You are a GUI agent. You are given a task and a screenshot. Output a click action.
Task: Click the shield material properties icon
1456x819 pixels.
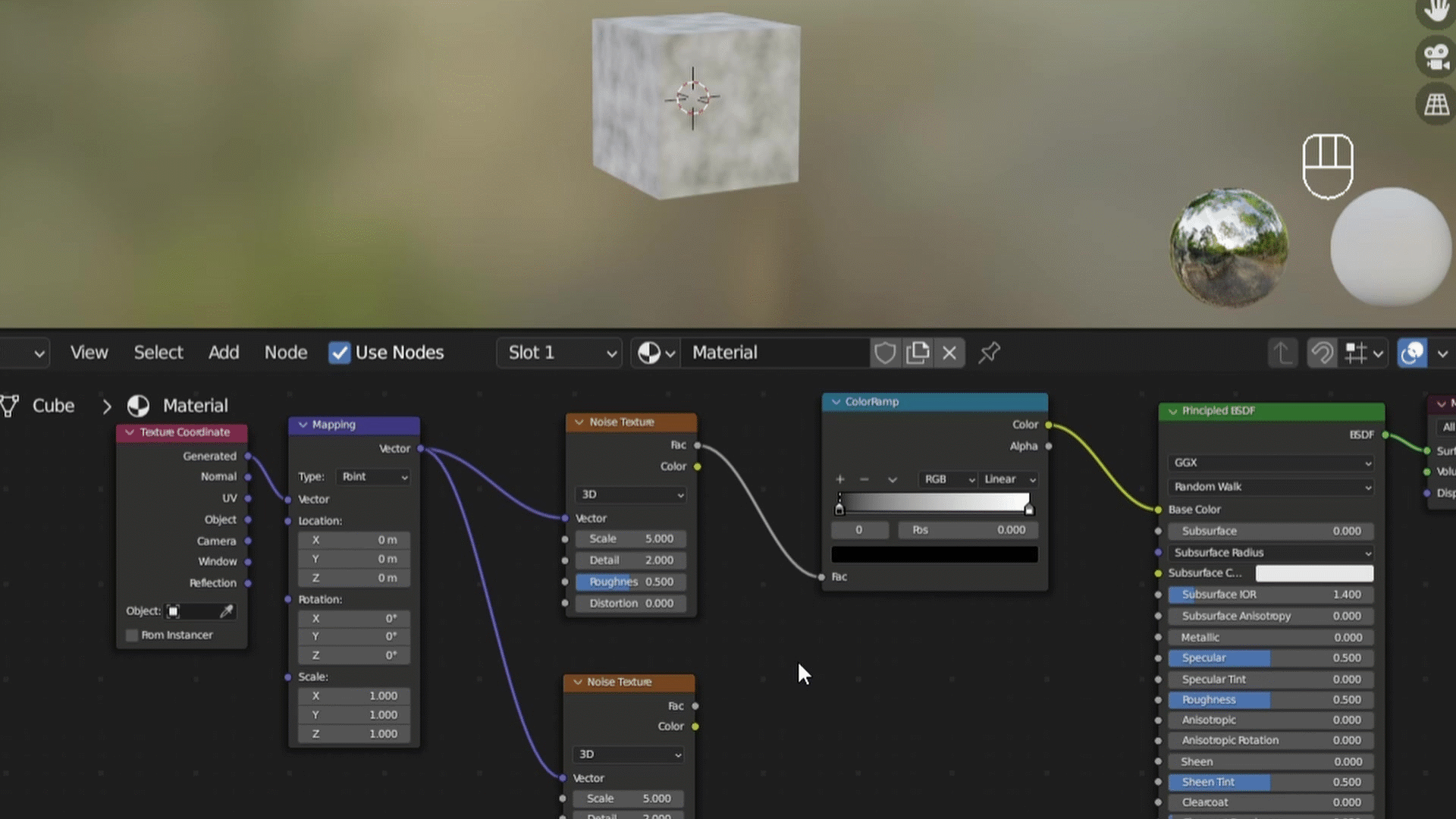point(885,352)
